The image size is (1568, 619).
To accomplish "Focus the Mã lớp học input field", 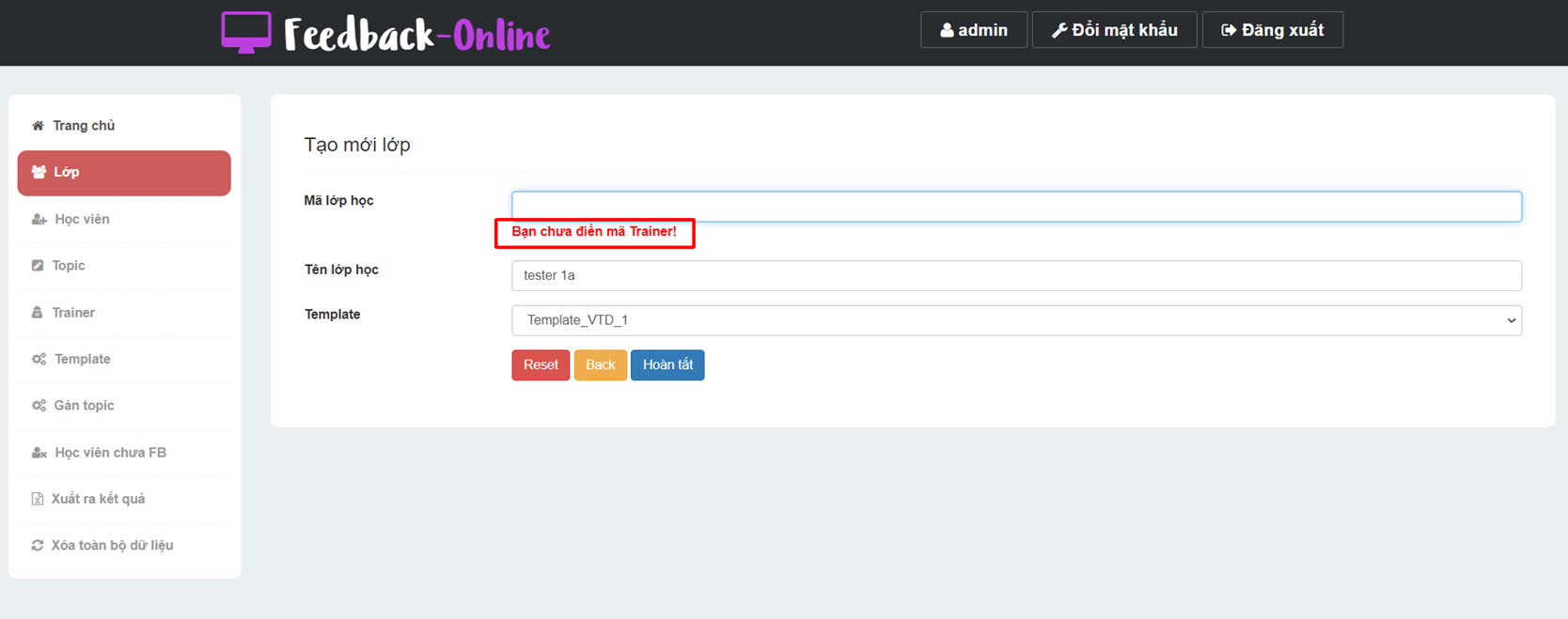I will [x=1016, y=207].
